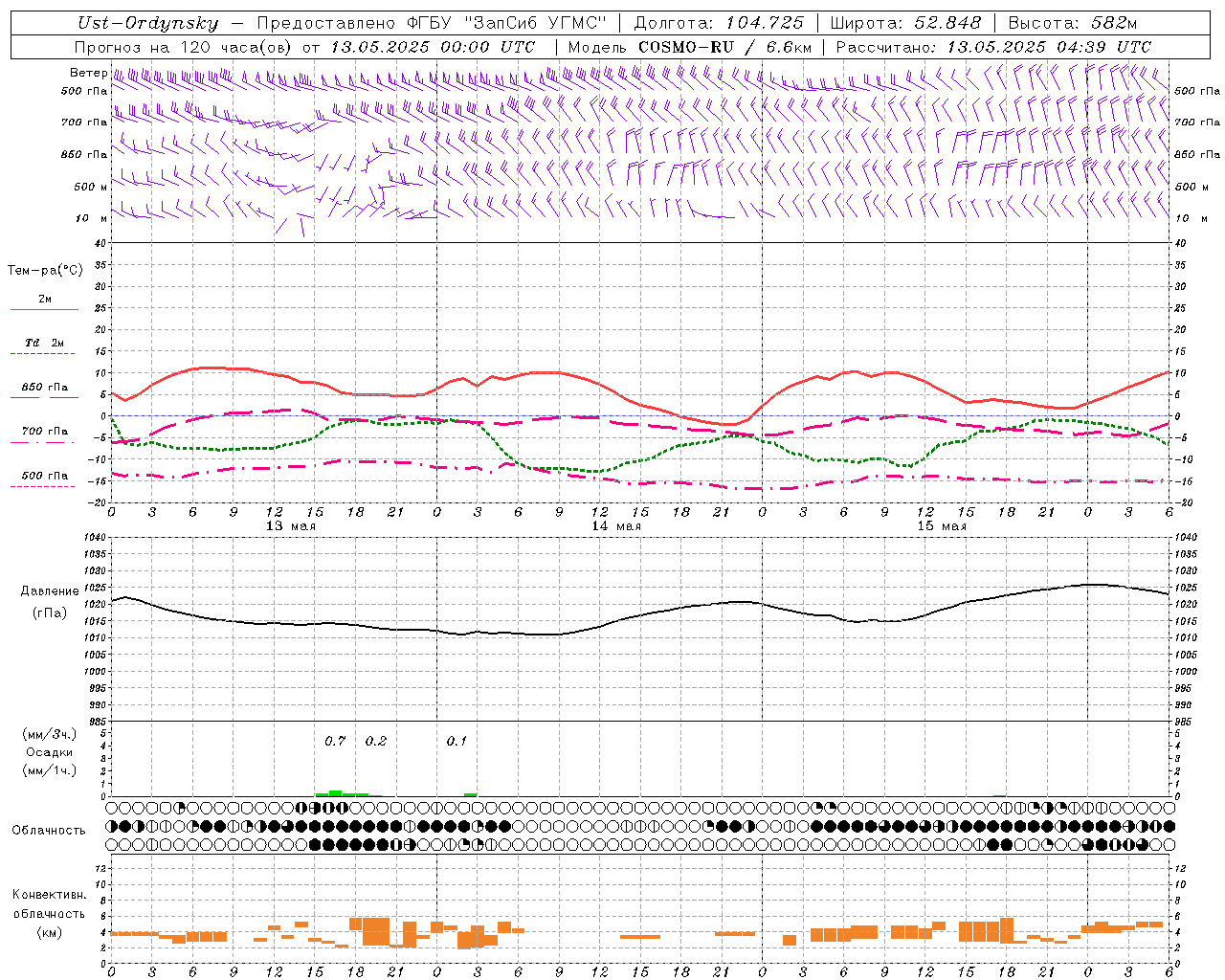The height and width of the screenshot is (980, 1225).
Task: Select the 0.7 precipitation amount
Action: click(335, 741)
